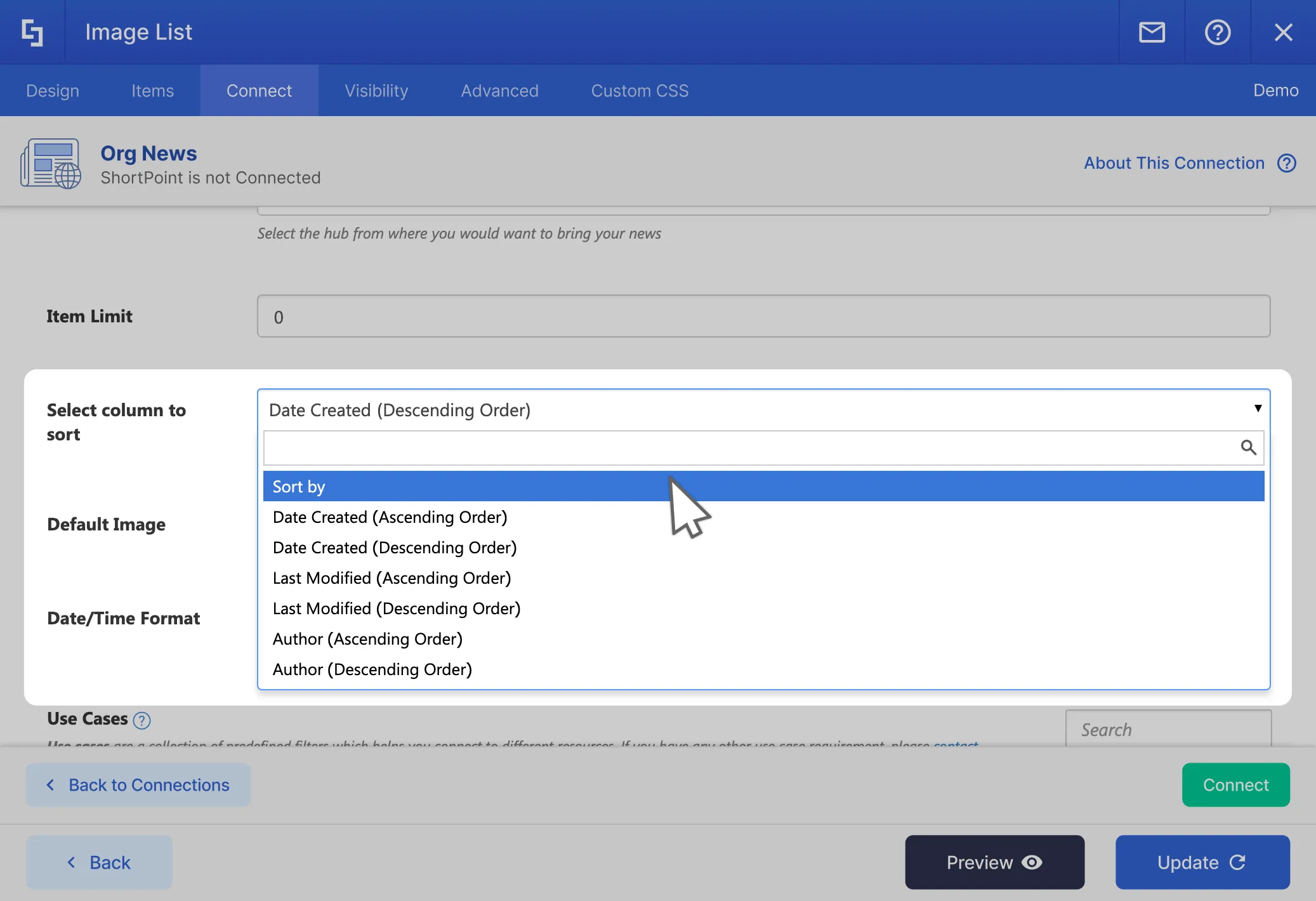The height and width of the screenshot is (901, 1316).
Task: Open the Visibility tab
Action: [x=376, y=91]
